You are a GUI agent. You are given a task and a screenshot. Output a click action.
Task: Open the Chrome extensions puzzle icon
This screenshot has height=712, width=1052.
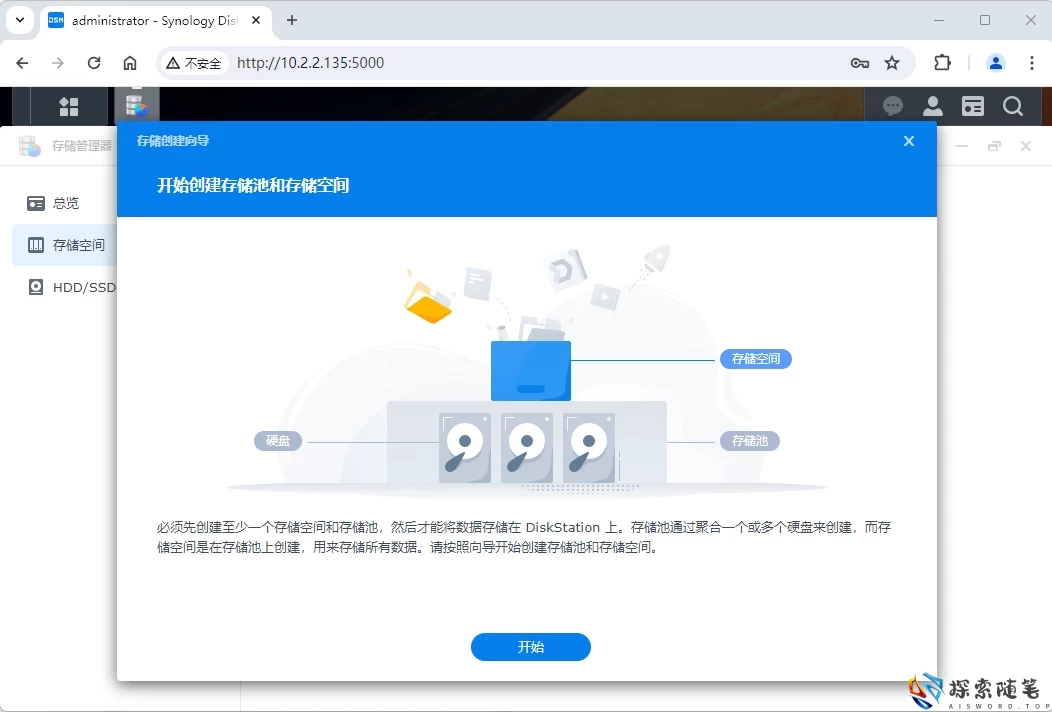(942, 62)
